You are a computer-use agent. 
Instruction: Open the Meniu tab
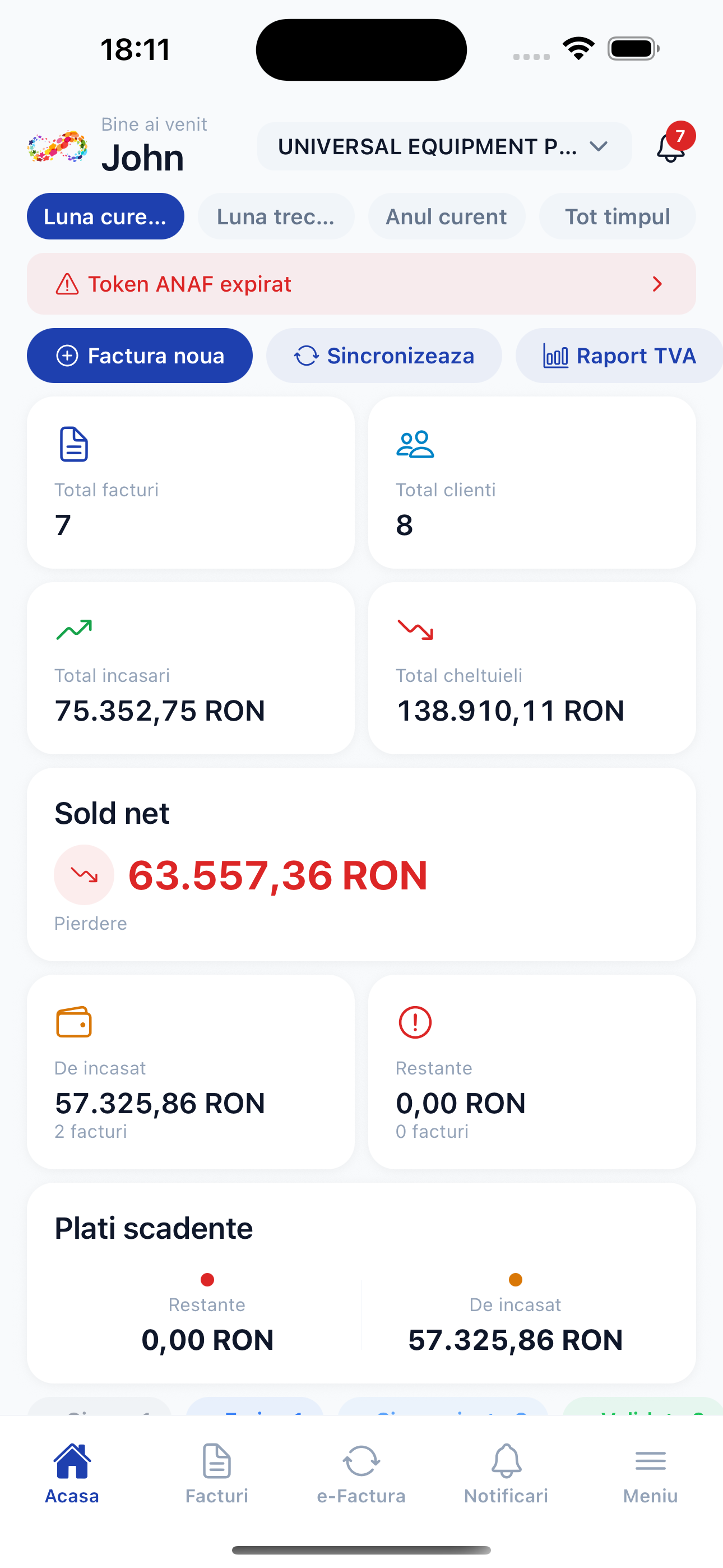pyautogui.click(x=651, y=1474)
